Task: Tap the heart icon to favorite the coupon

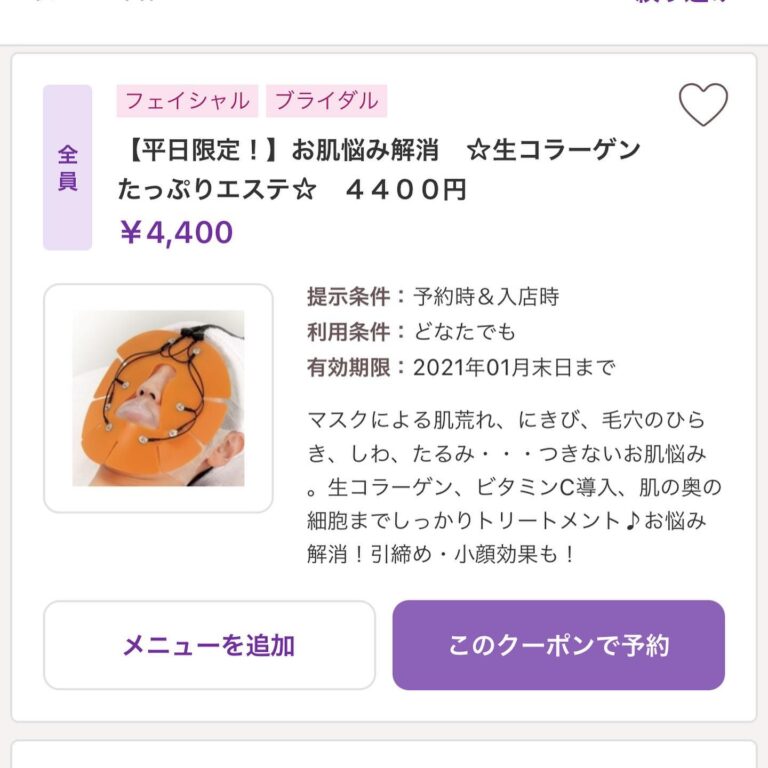Action: click(703, 104)
